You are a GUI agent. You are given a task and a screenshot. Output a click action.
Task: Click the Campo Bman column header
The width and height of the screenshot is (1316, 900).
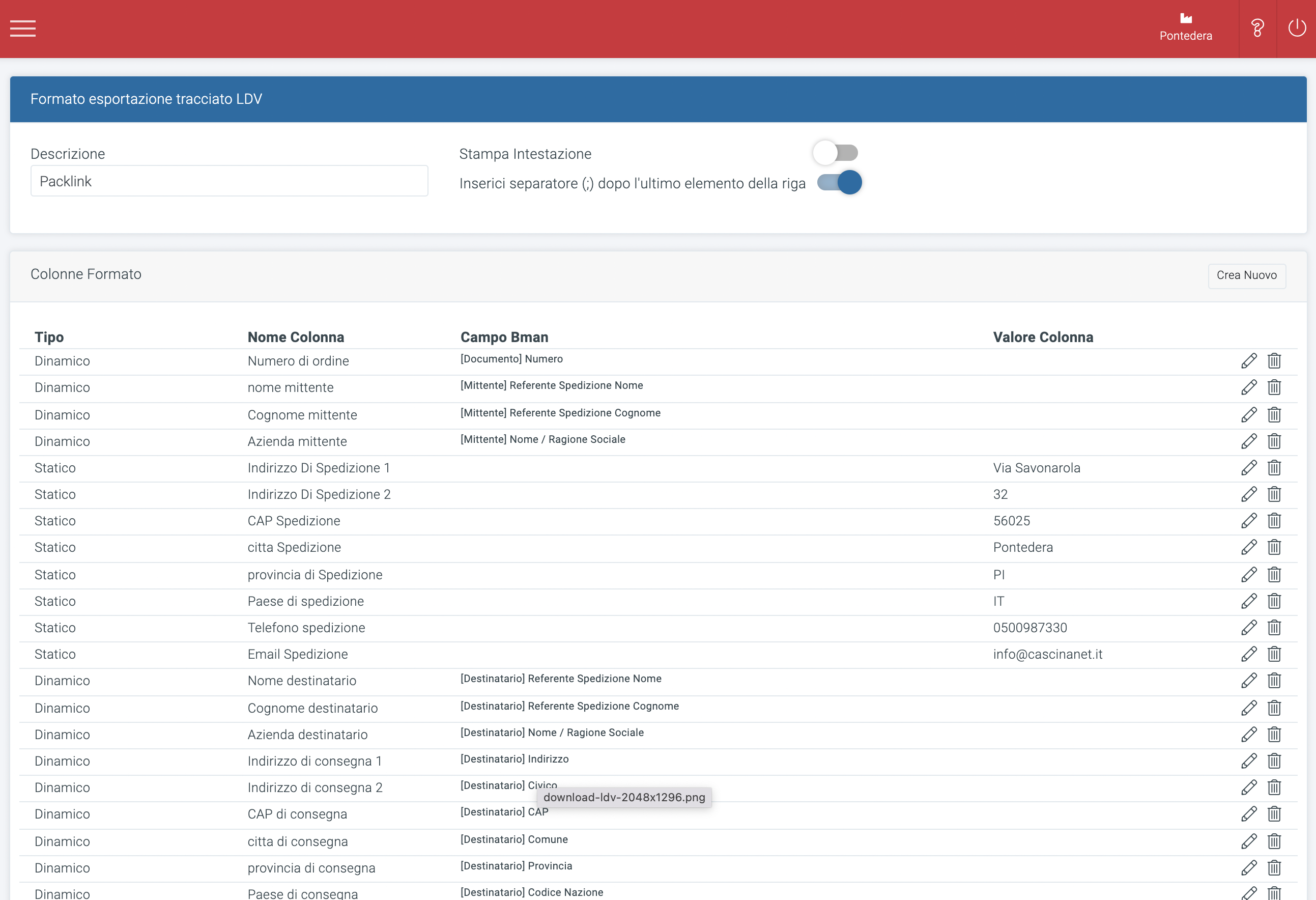(504, 337)
